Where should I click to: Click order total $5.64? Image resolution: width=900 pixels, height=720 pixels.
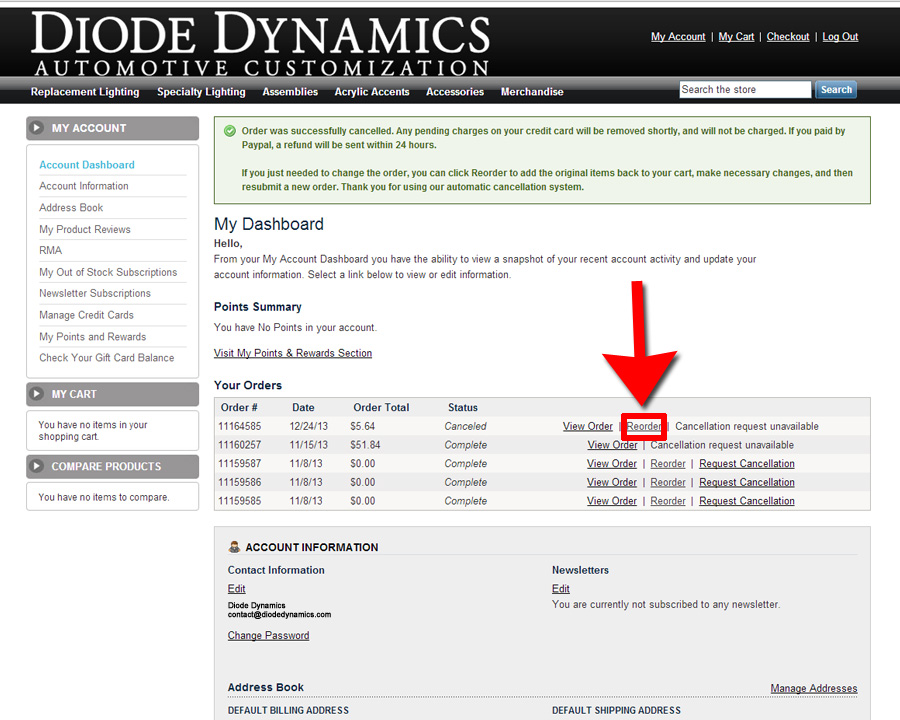pyautogui.click(x=362, y=426)
